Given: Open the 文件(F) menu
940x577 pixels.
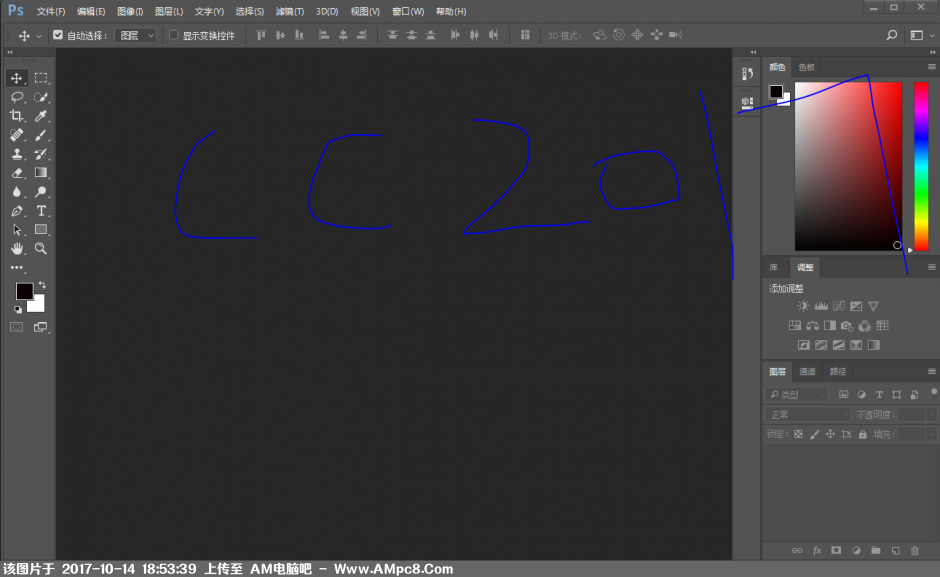Looking at the screenshot, I should (x=51, y=11).
